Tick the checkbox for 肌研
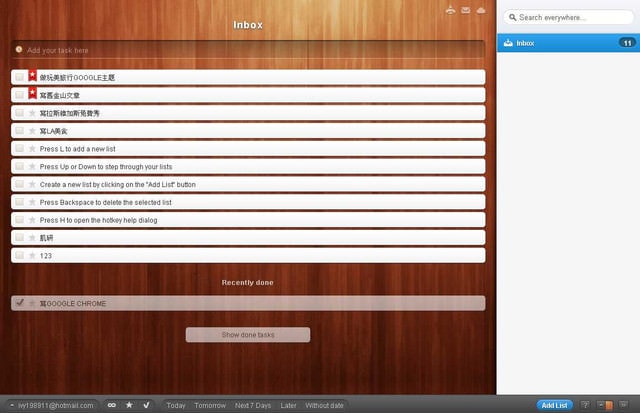 (x=19, y=237)
